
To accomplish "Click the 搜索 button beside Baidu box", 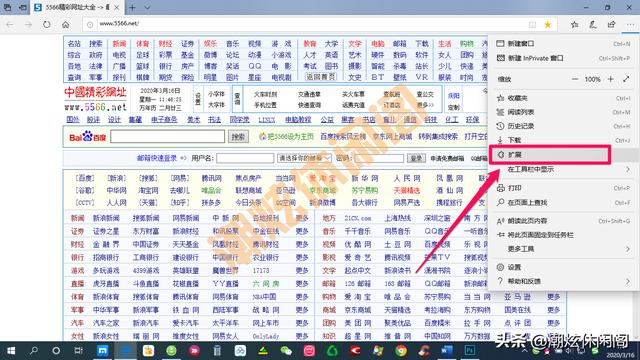I will click(238, 137).
